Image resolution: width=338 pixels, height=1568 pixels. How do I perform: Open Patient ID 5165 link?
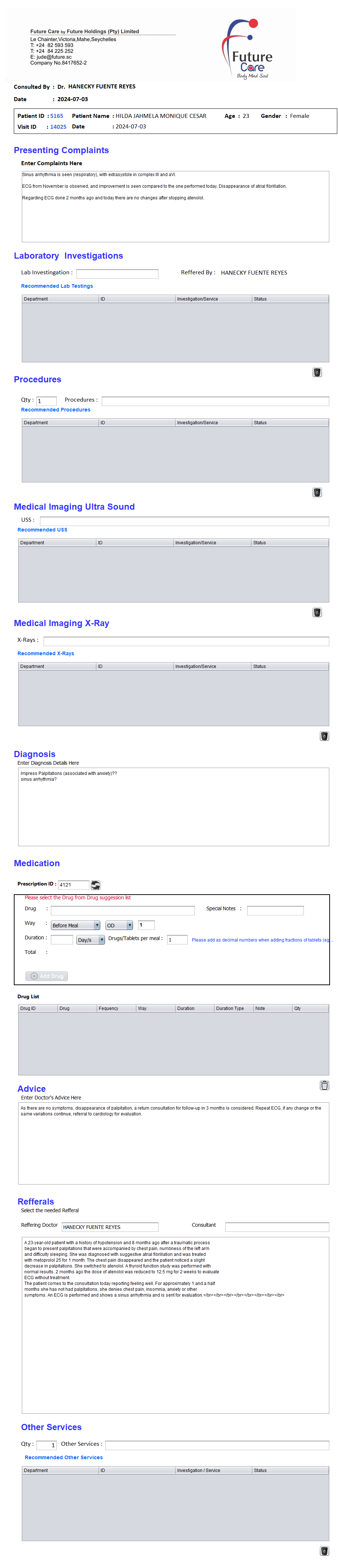57,116
